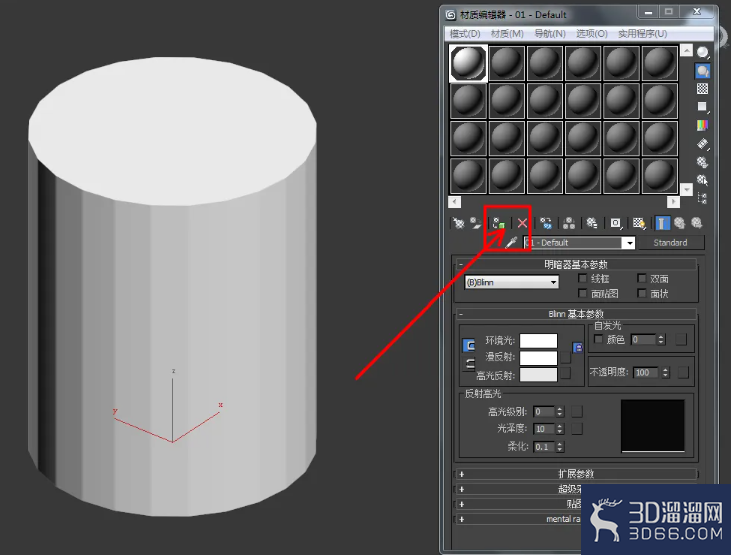Reset map/material with the red X icon
This screenshot has width=731, height=555.
(x=522, y=223)
